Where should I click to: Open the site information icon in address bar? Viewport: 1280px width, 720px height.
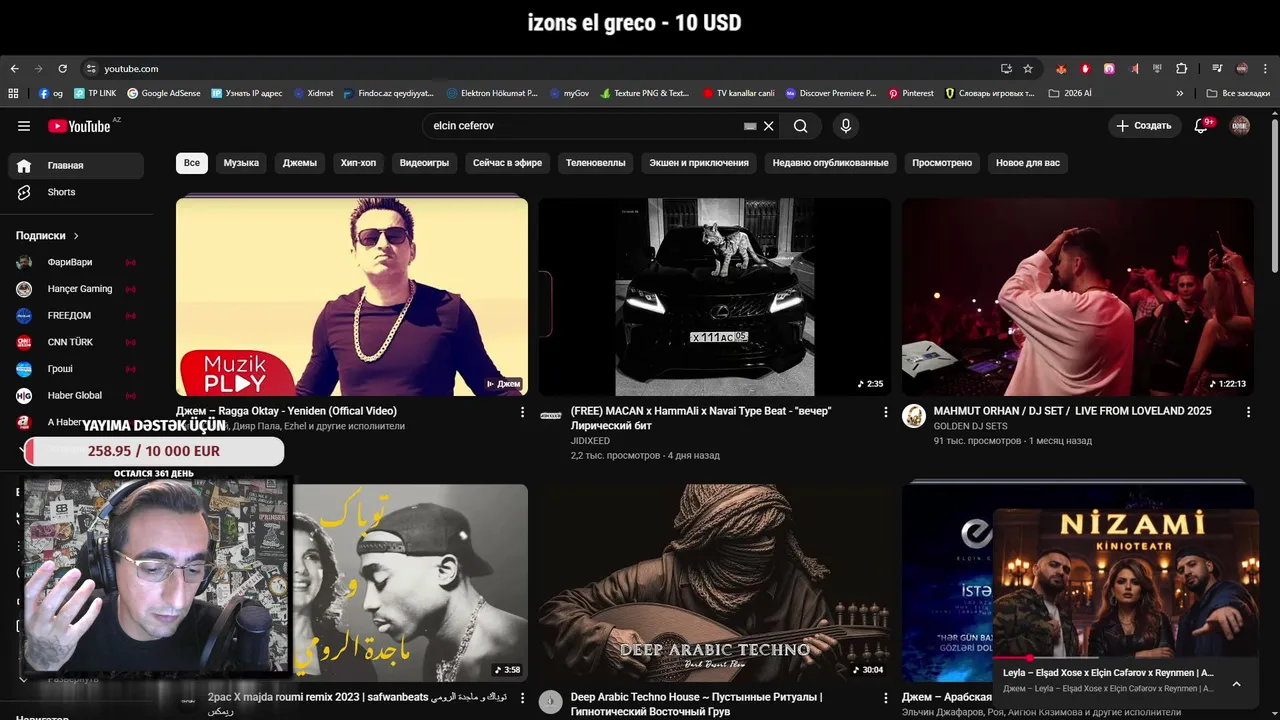pos(91,69)
